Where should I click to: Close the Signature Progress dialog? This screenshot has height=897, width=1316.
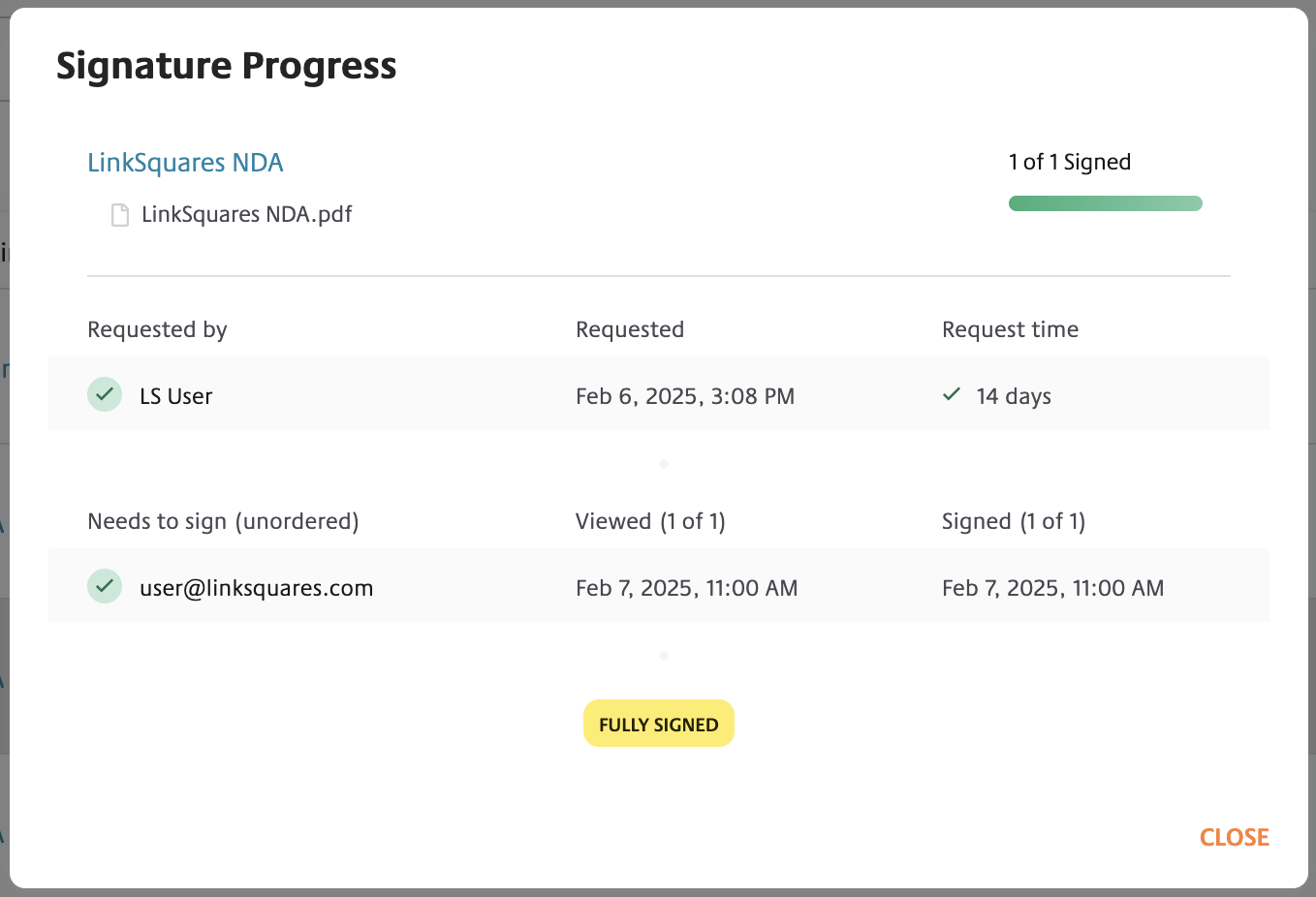click(1235, 837)
